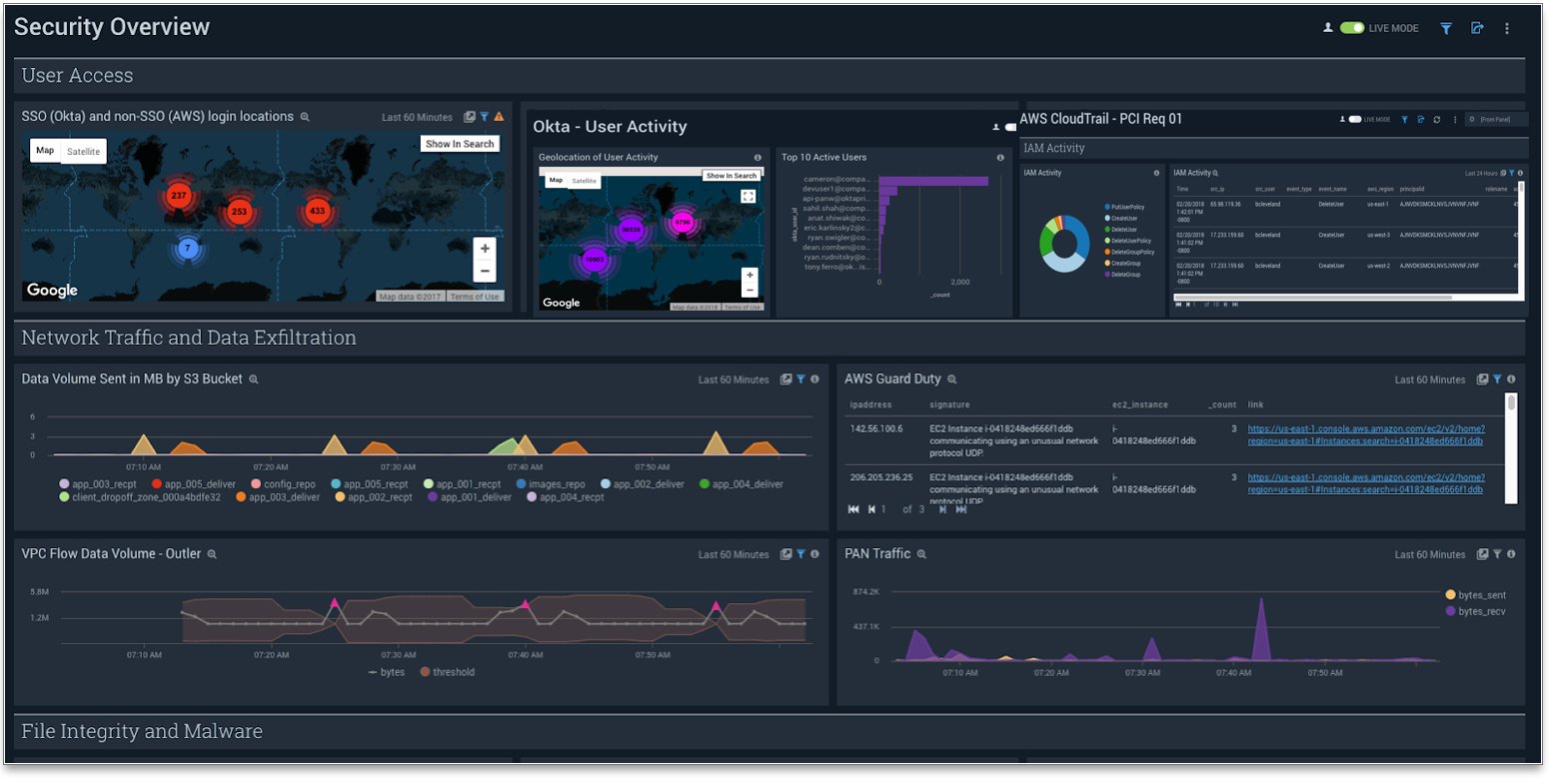
Task: Zoom in on the SSO login map
Action: tap(485, 249)
